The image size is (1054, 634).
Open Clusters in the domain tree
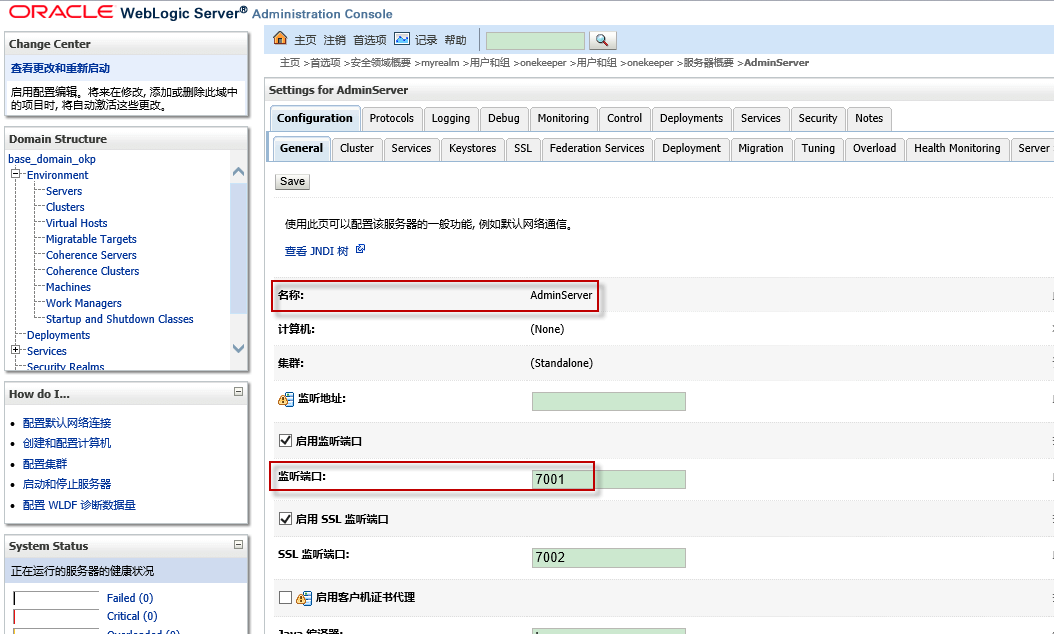[65, 207]
